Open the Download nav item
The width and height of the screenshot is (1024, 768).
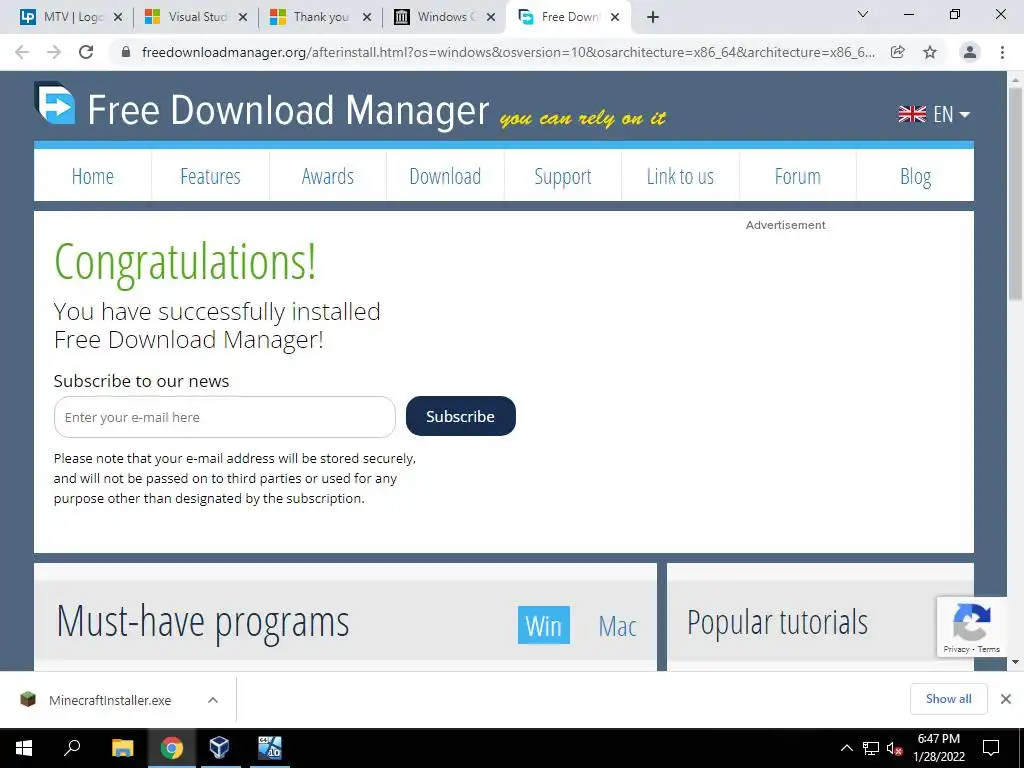[x=445, y=176]
